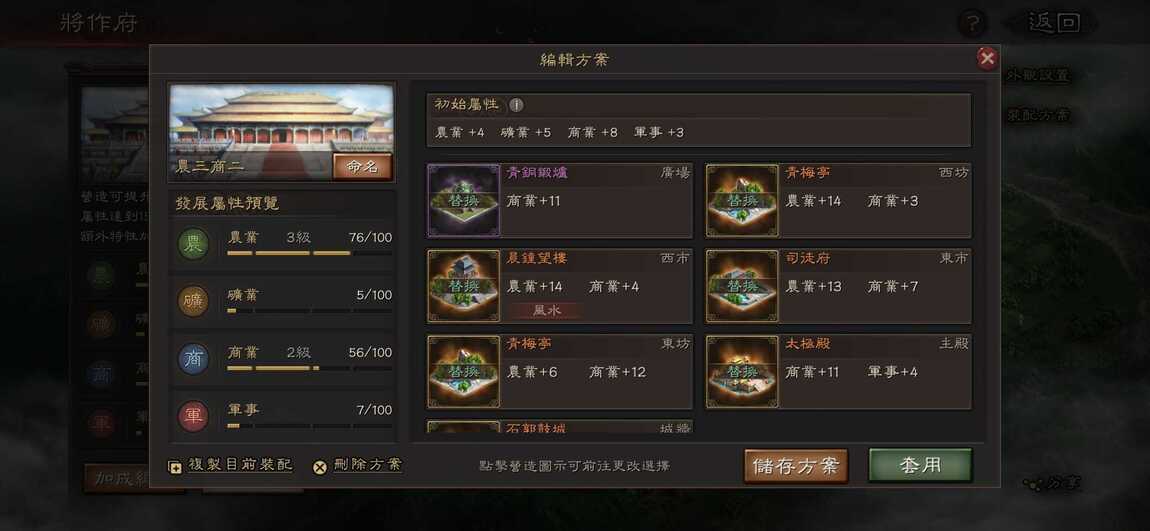
Task: Click the 命名 rename button
Action: 362,166
